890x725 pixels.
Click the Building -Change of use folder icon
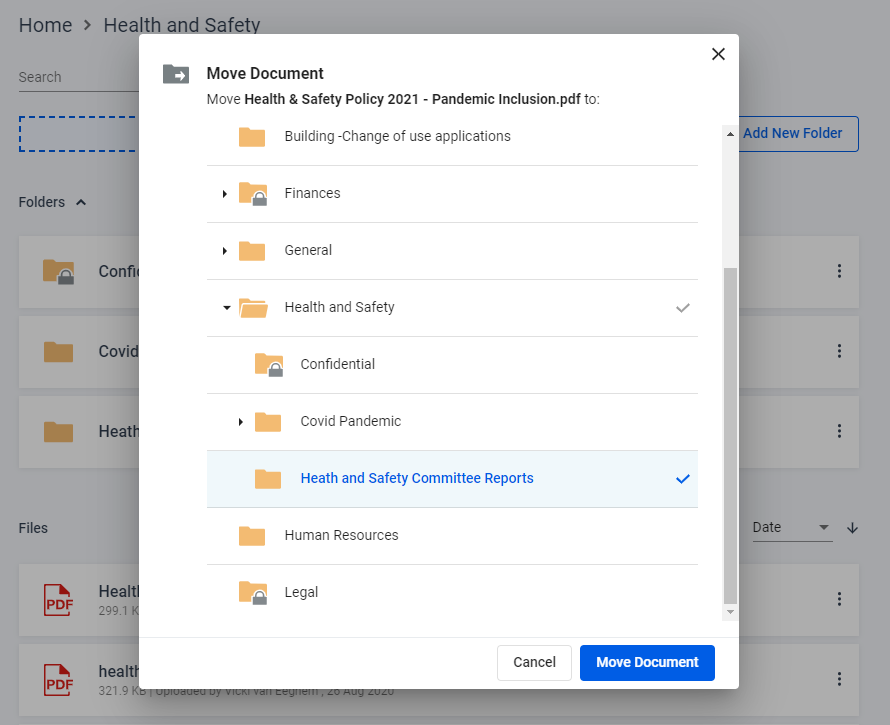[252, 137]
